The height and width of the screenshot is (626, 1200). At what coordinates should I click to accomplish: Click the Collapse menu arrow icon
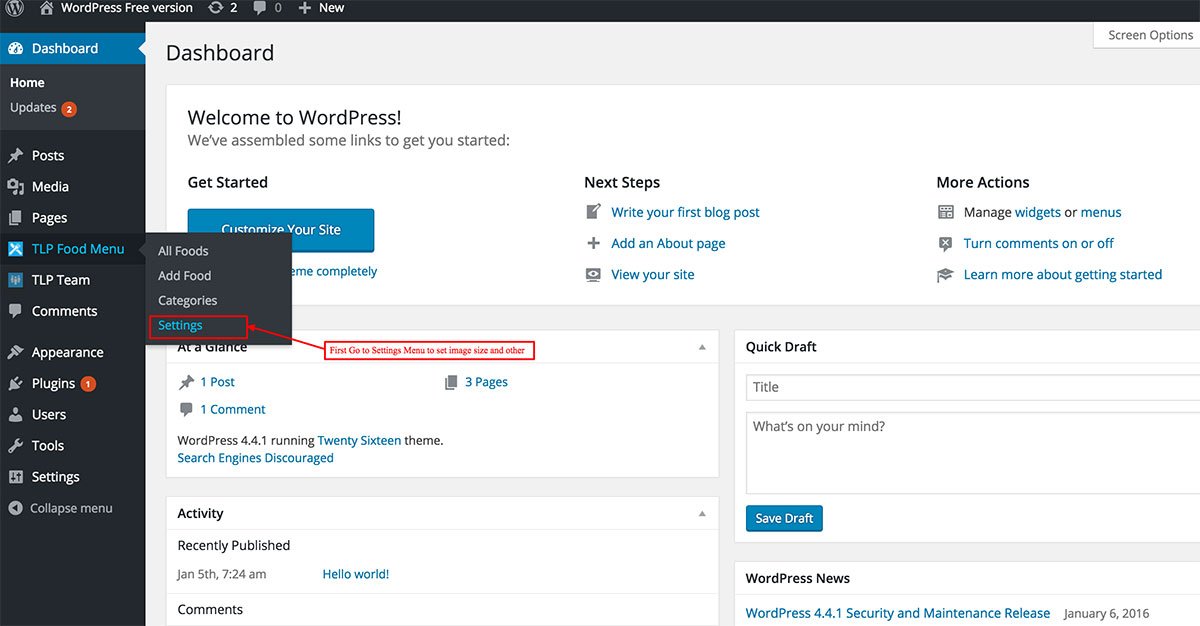[x=15, y=508]
